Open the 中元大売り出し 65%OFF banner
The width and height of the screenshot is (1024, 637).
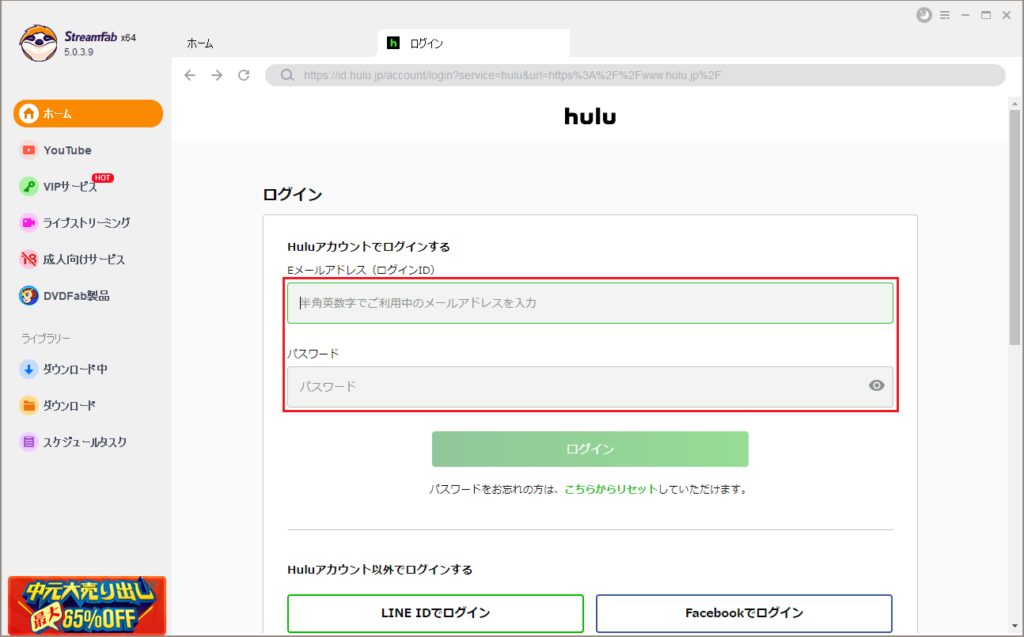87,606
